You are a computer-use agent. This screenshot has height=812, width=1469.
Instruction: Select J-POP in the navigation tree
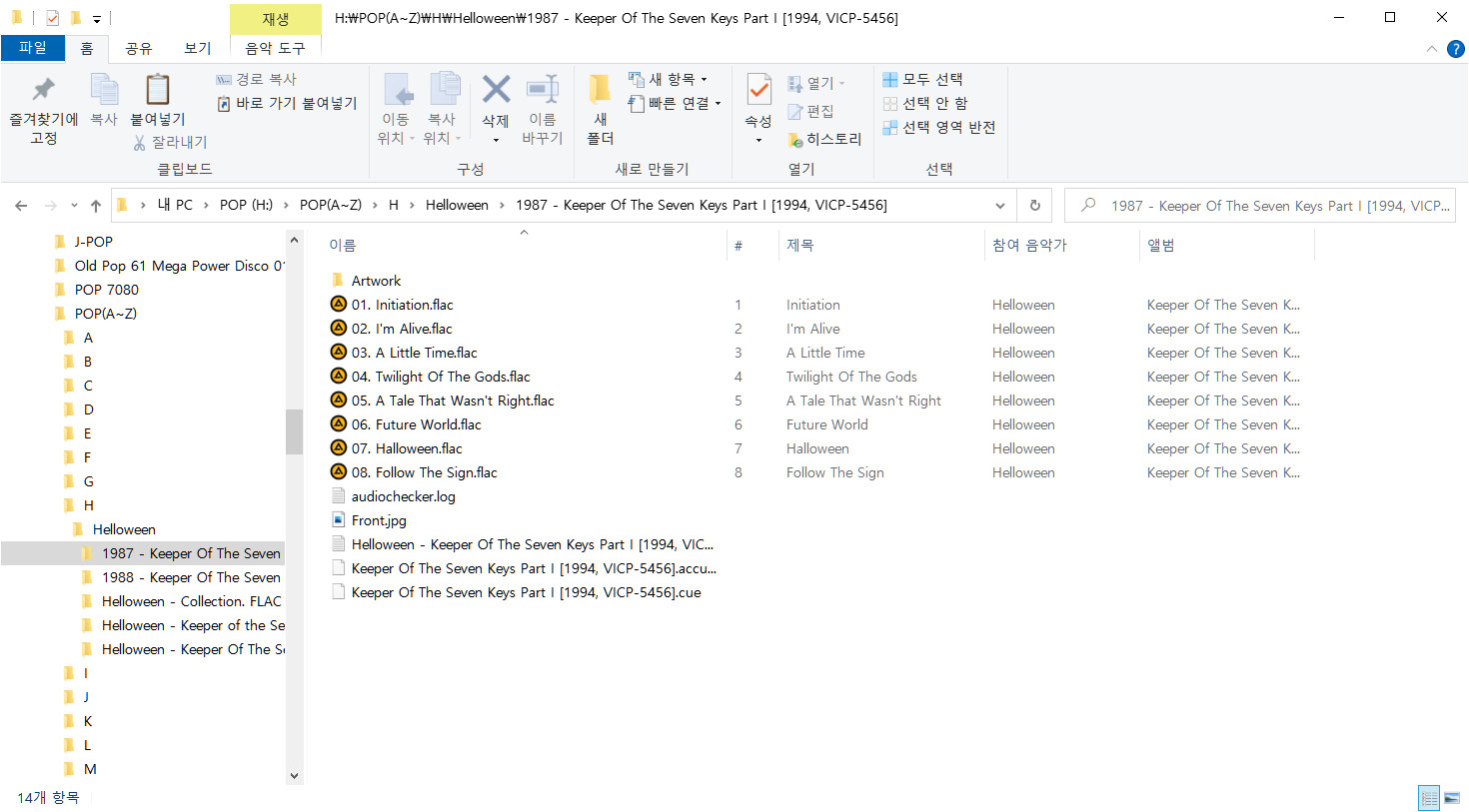point(94,242)
